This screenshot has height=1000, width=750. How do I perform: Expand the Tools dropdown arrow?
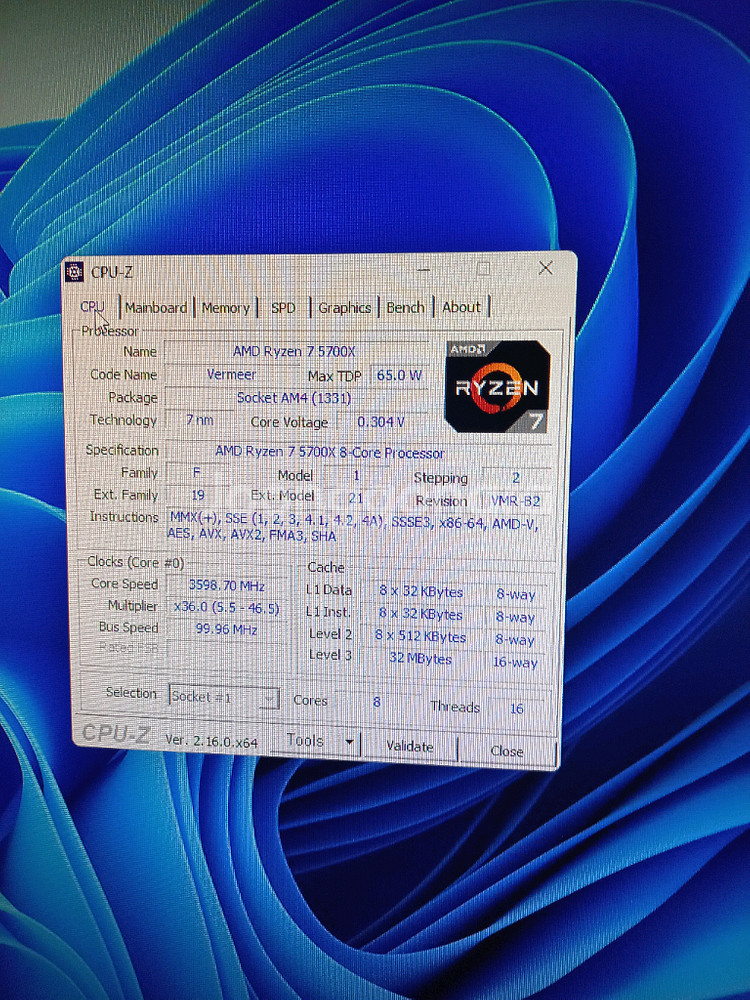349,742
